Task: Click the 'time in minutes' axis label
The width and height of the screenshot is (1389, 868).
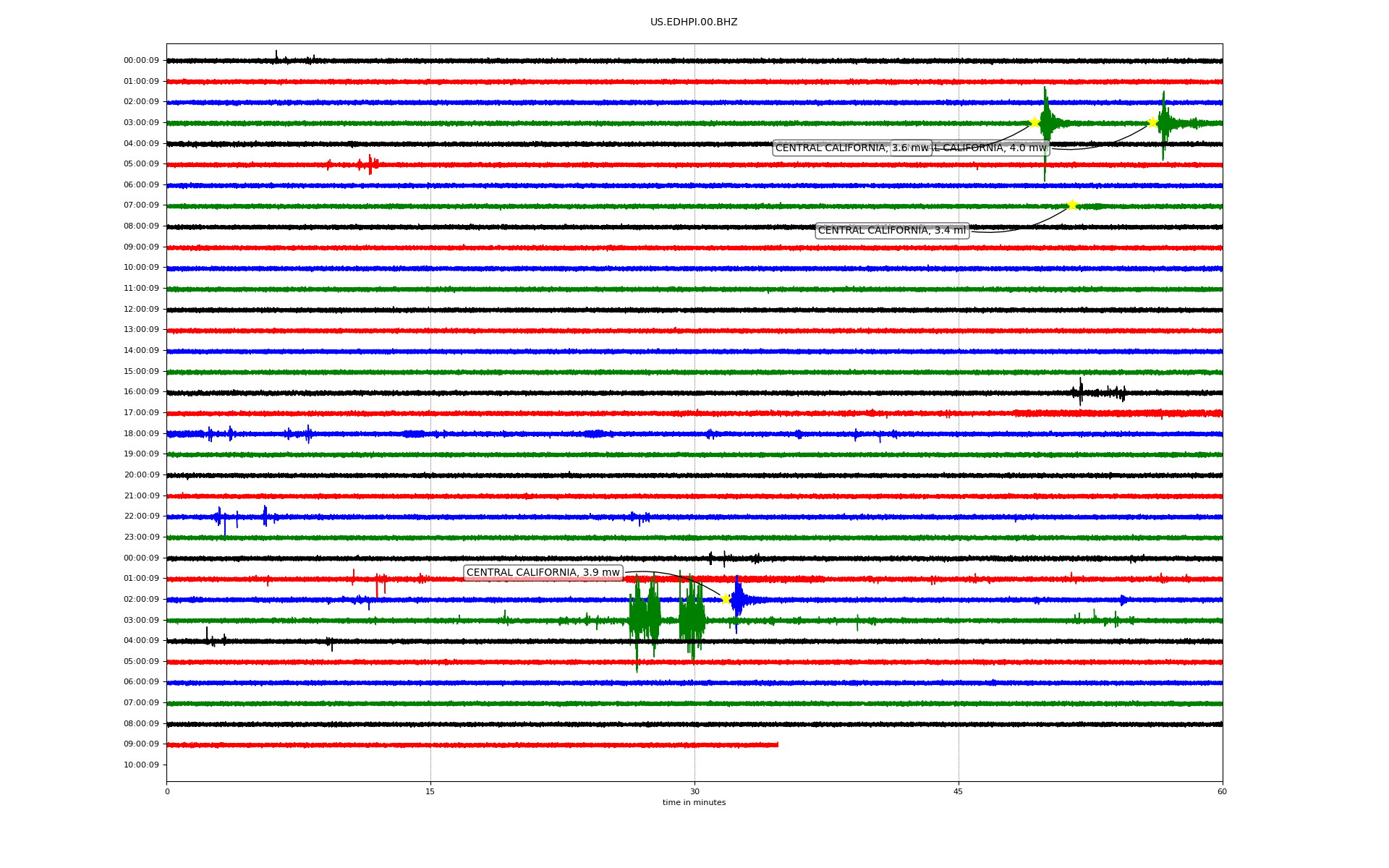Action: tap(694, 803)
